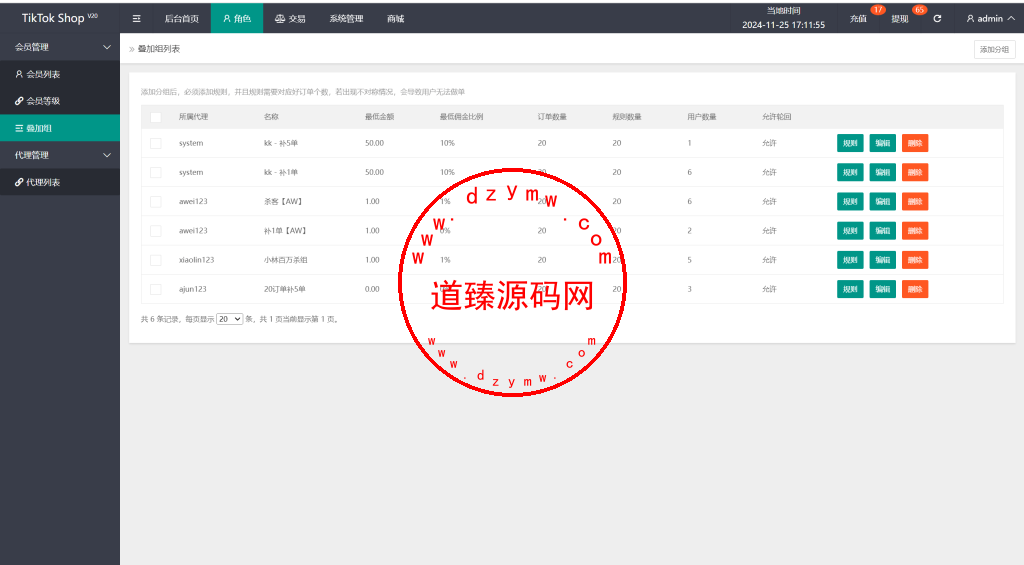
Task: Click 编辑 button for kk - 补5单
Action: pyautogui.click(x=882, y=143)
